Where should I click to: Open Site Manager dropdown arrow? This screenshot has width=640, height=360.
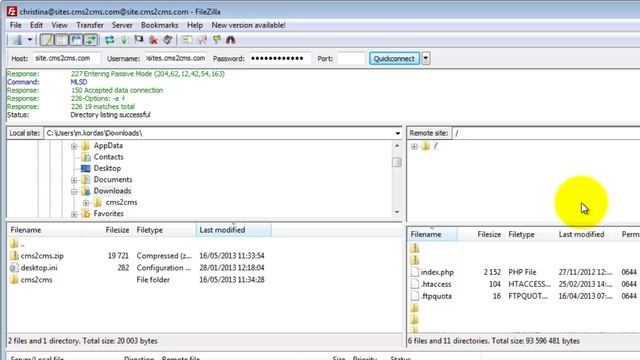click(x=30, y=40)
